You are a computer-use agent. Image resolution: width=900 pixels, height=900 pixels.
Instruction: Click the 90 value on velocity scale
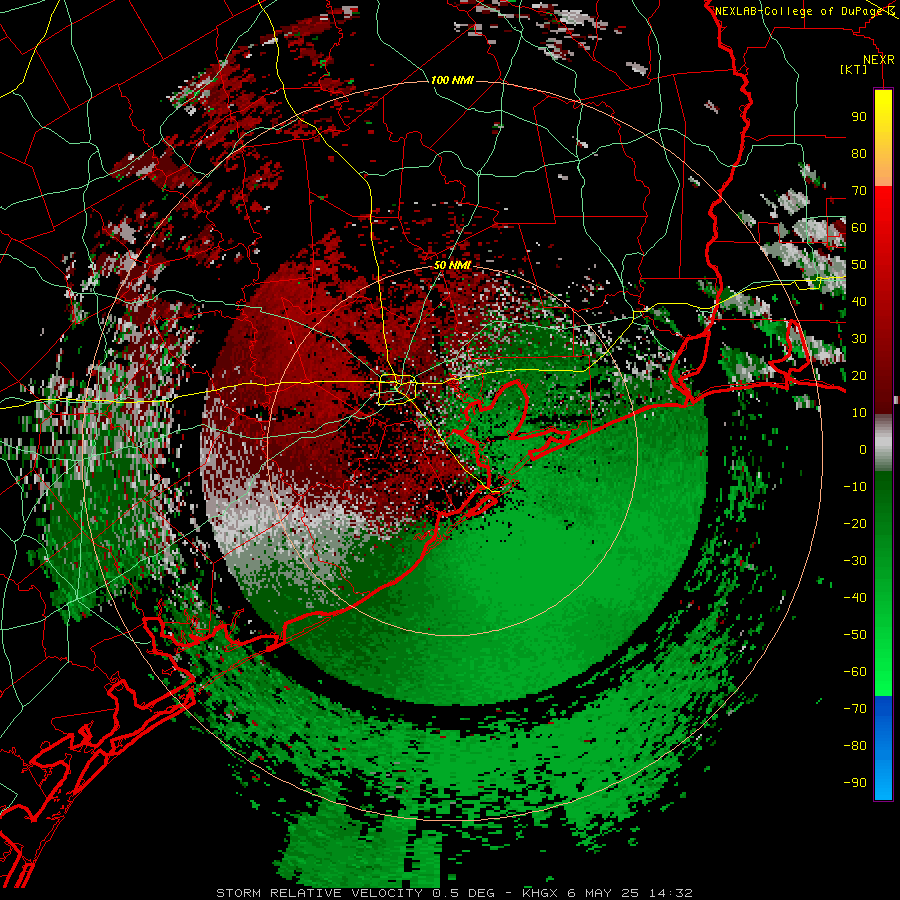859,117
